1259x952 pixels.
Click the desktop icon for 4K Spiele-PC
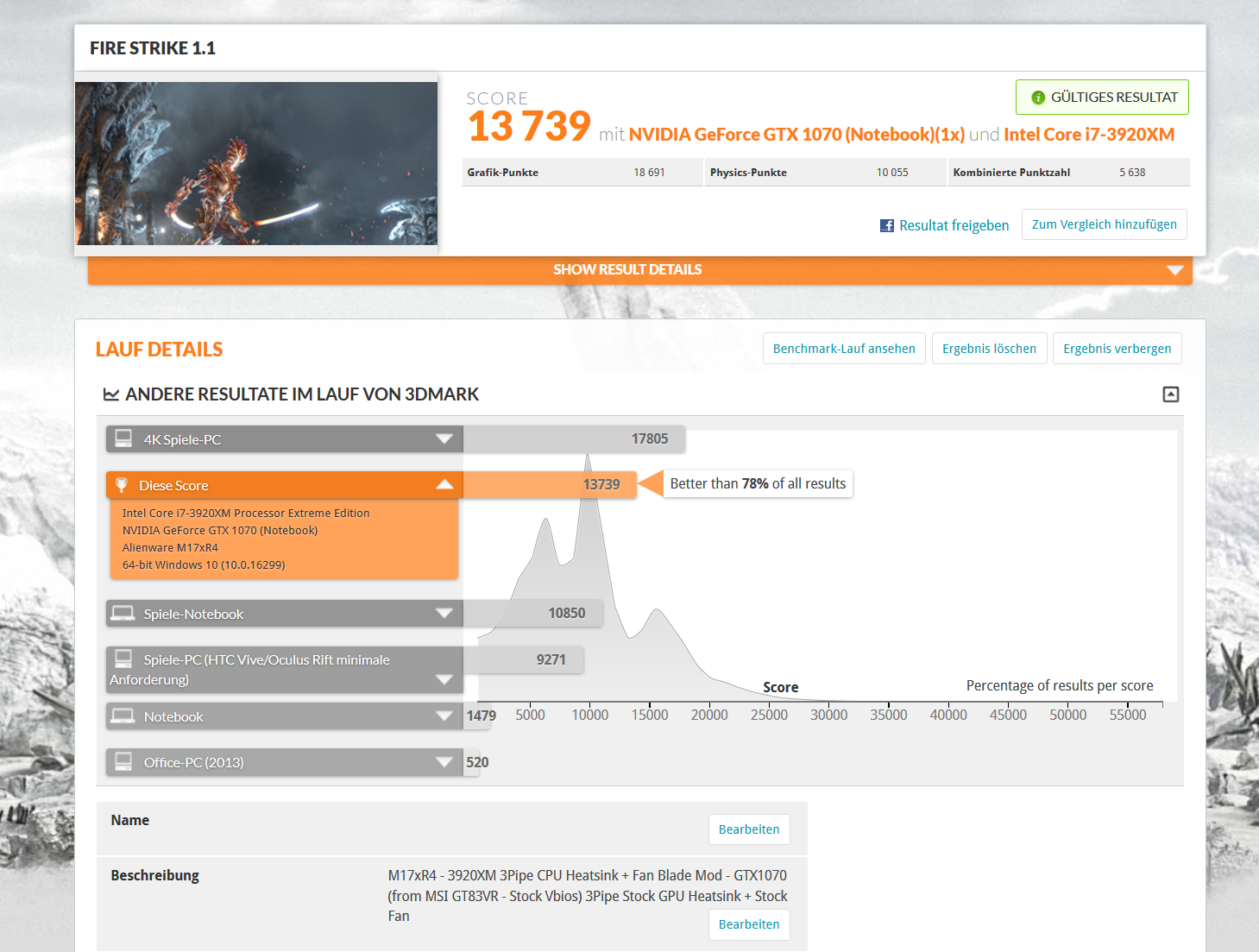(123, 438)
